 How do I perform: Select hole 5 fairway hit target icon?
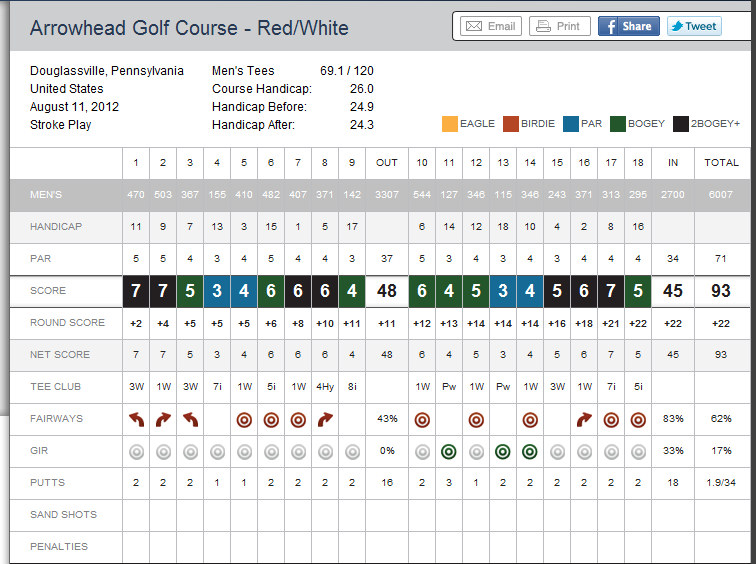244,419
